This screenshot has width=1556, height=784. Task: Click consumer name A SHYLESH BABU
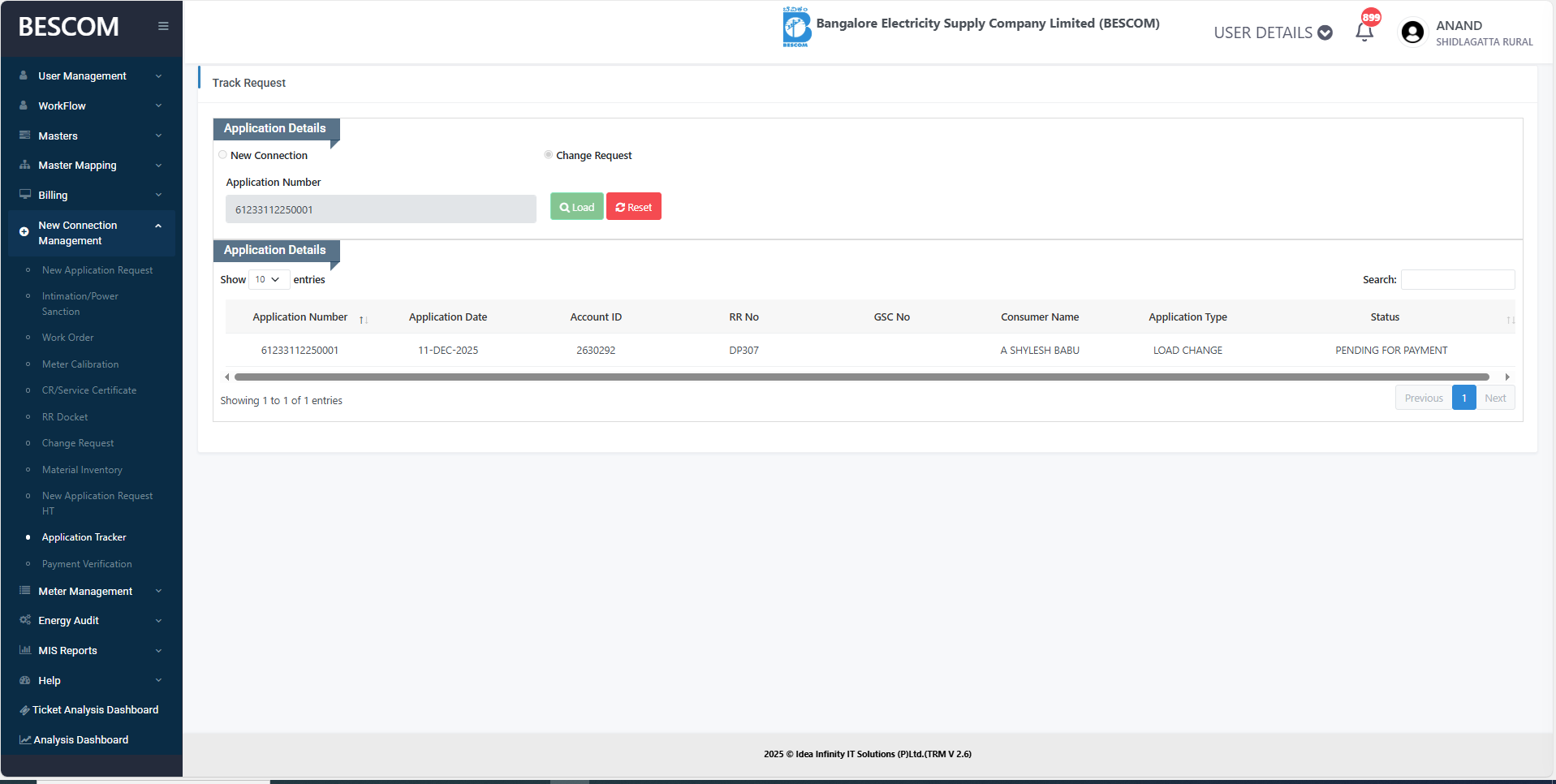click(1040, 351)
